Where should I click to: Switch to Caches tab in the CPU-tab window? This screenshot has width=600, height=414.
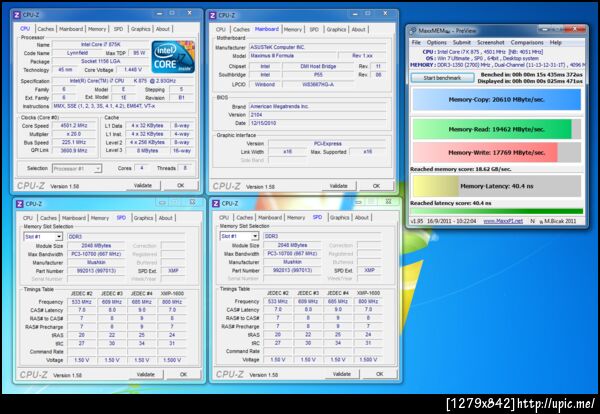point(46,29)
